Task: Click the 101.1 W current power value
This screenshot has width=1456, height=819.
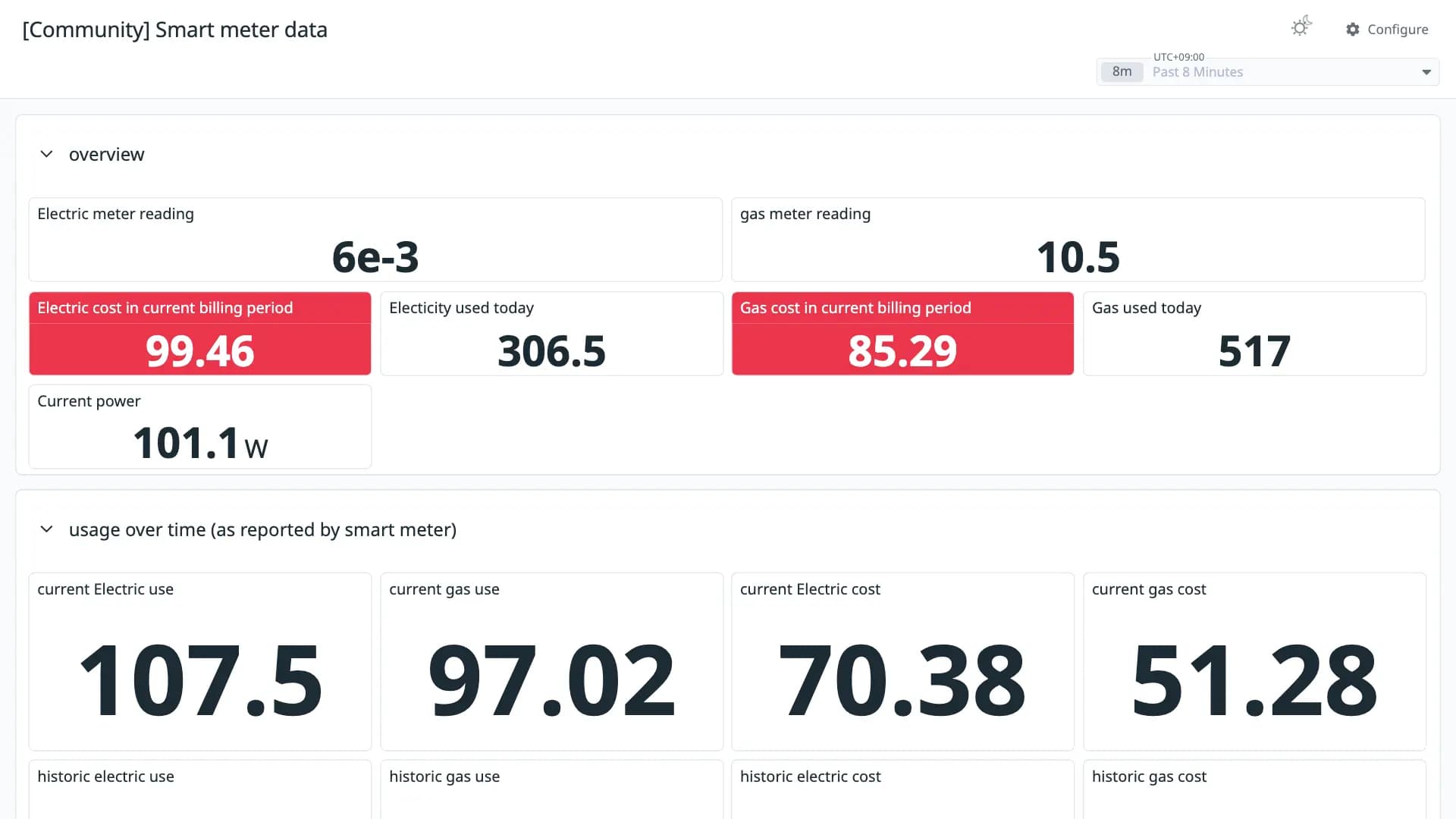Action: (200, 444)
